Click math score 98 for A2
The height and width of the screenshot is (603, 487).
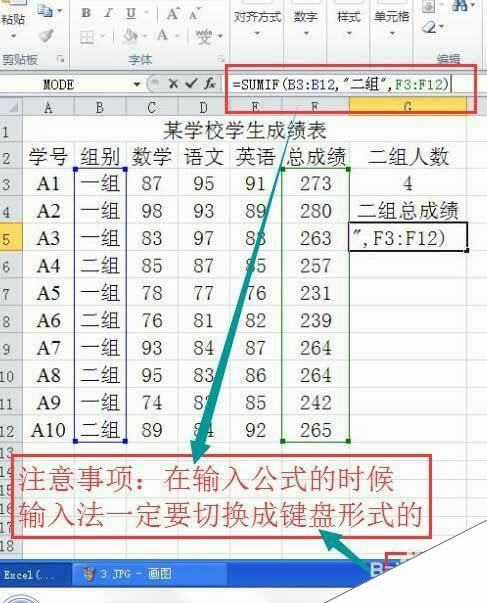tap(152, 211)
